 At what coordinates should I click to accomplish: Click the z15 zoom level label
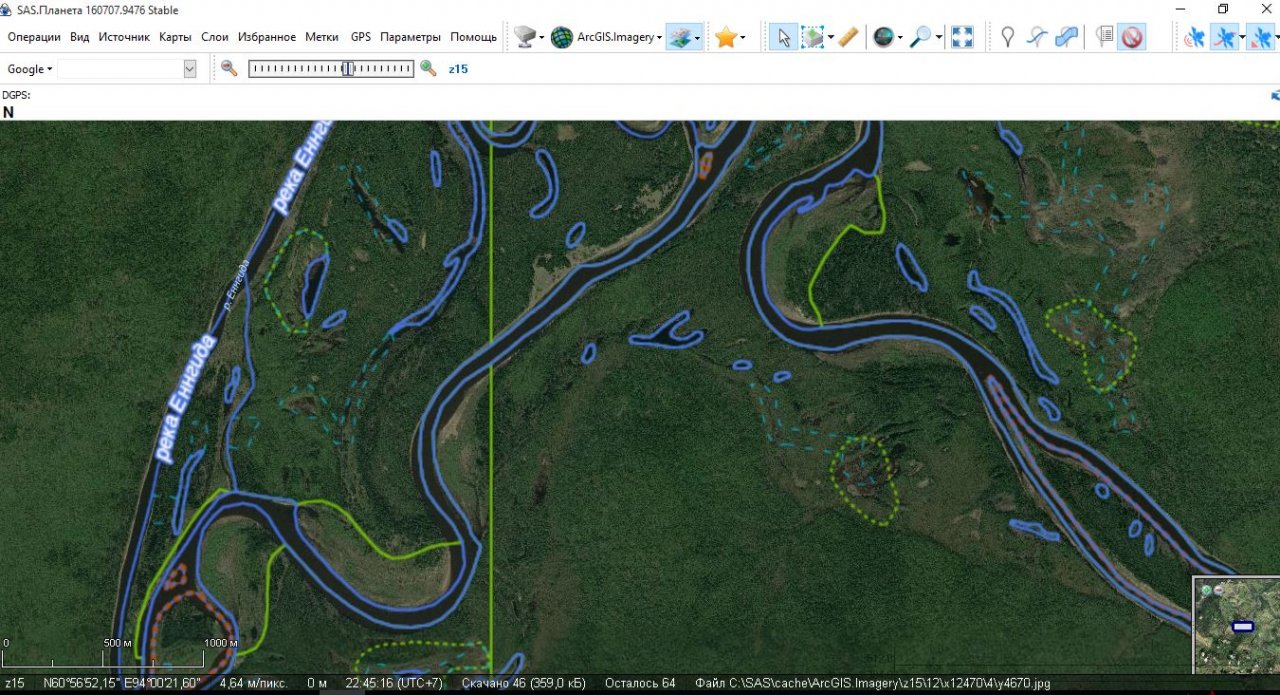[x=458, y=69]
